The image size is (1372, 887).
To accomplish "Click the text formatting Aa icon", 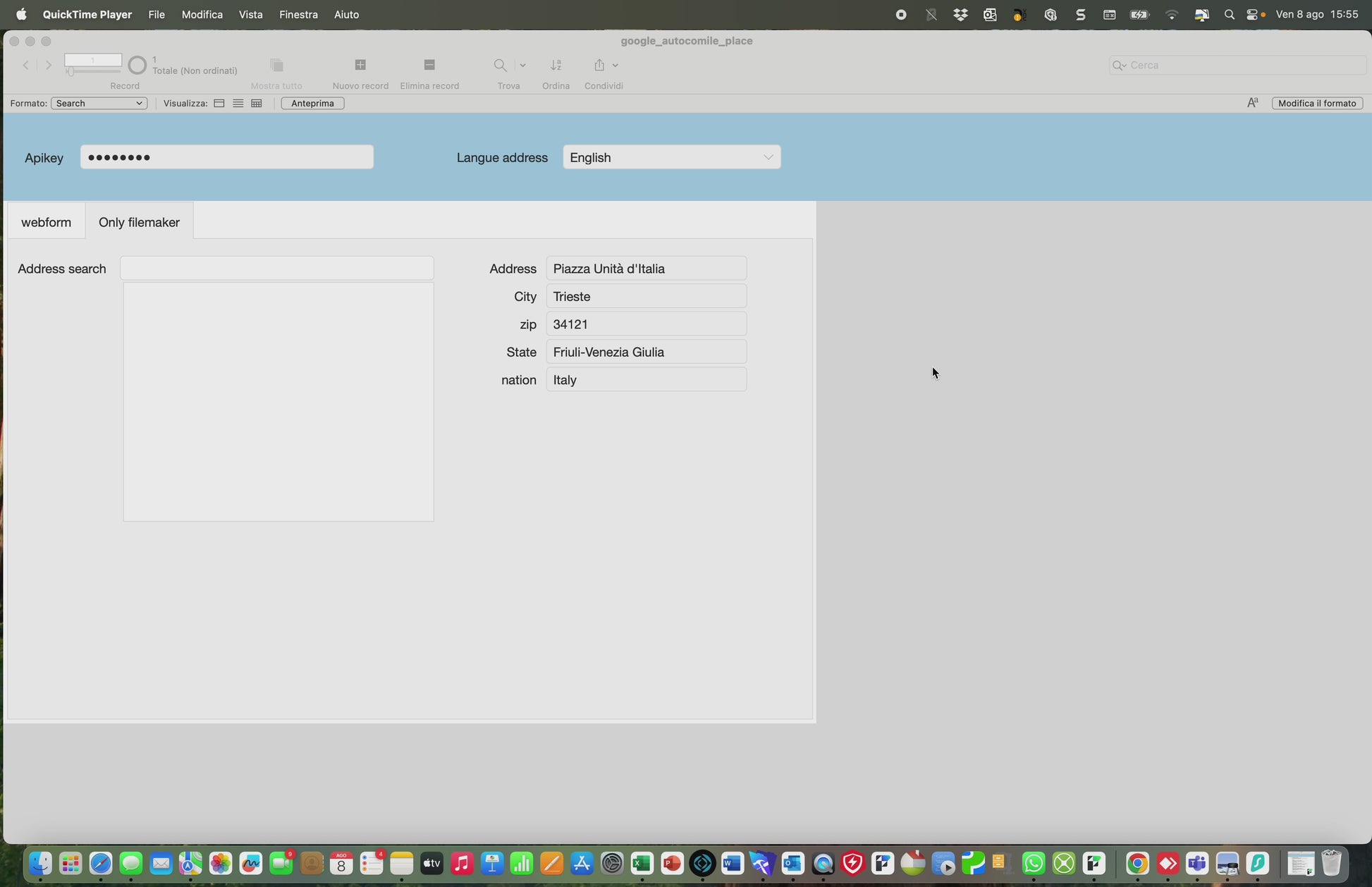I will [x=1253, y=103].
